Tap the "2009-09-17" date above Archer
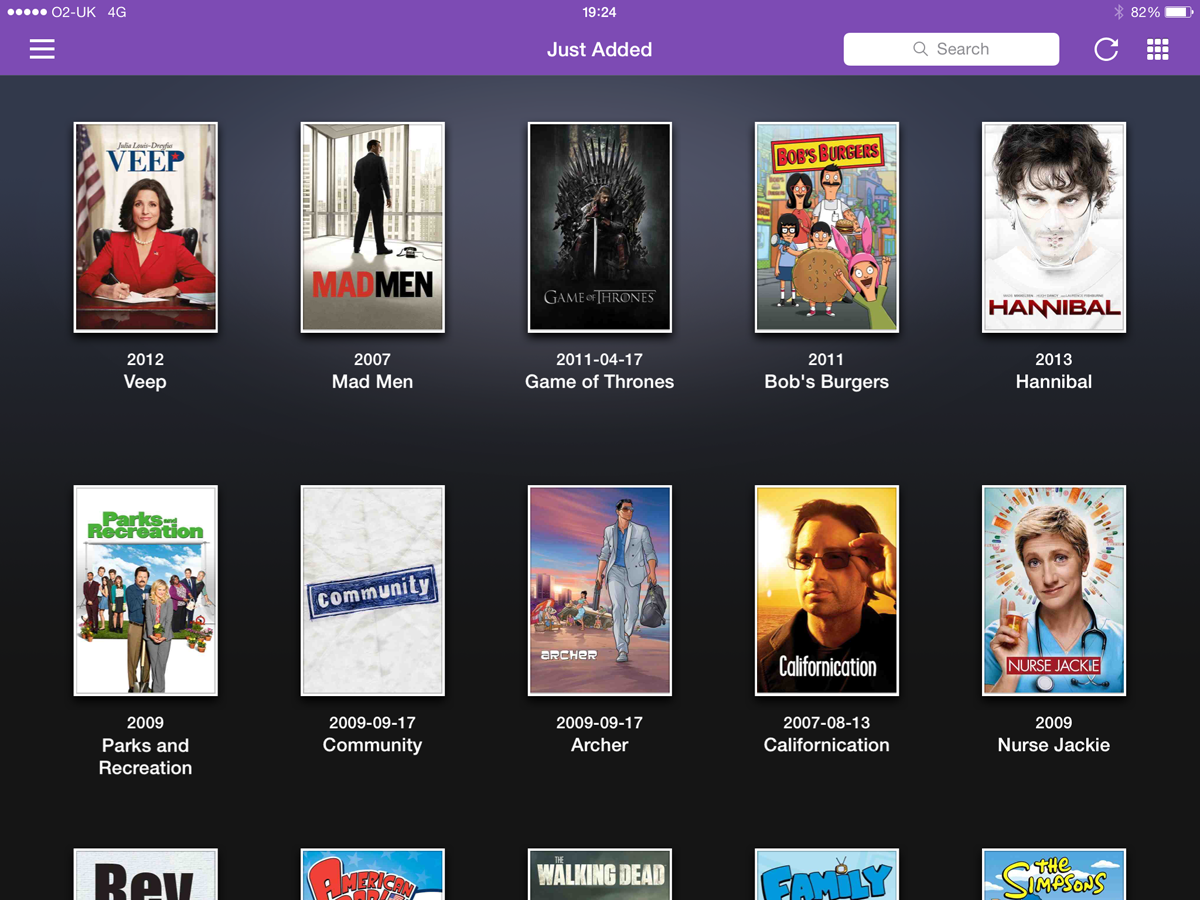 tap(599, 722)
